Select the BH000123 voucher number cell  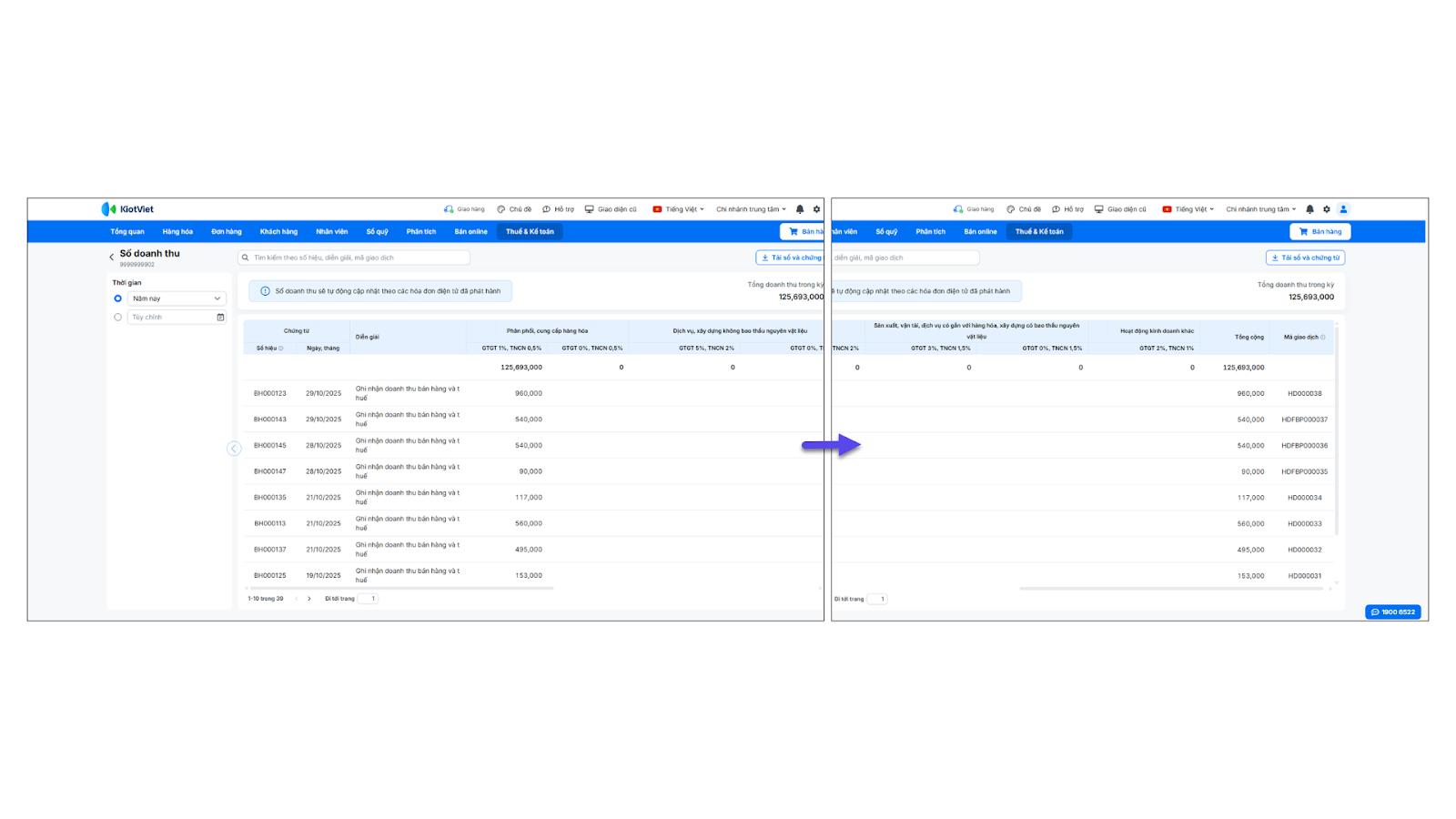click(x=270, y=394)
